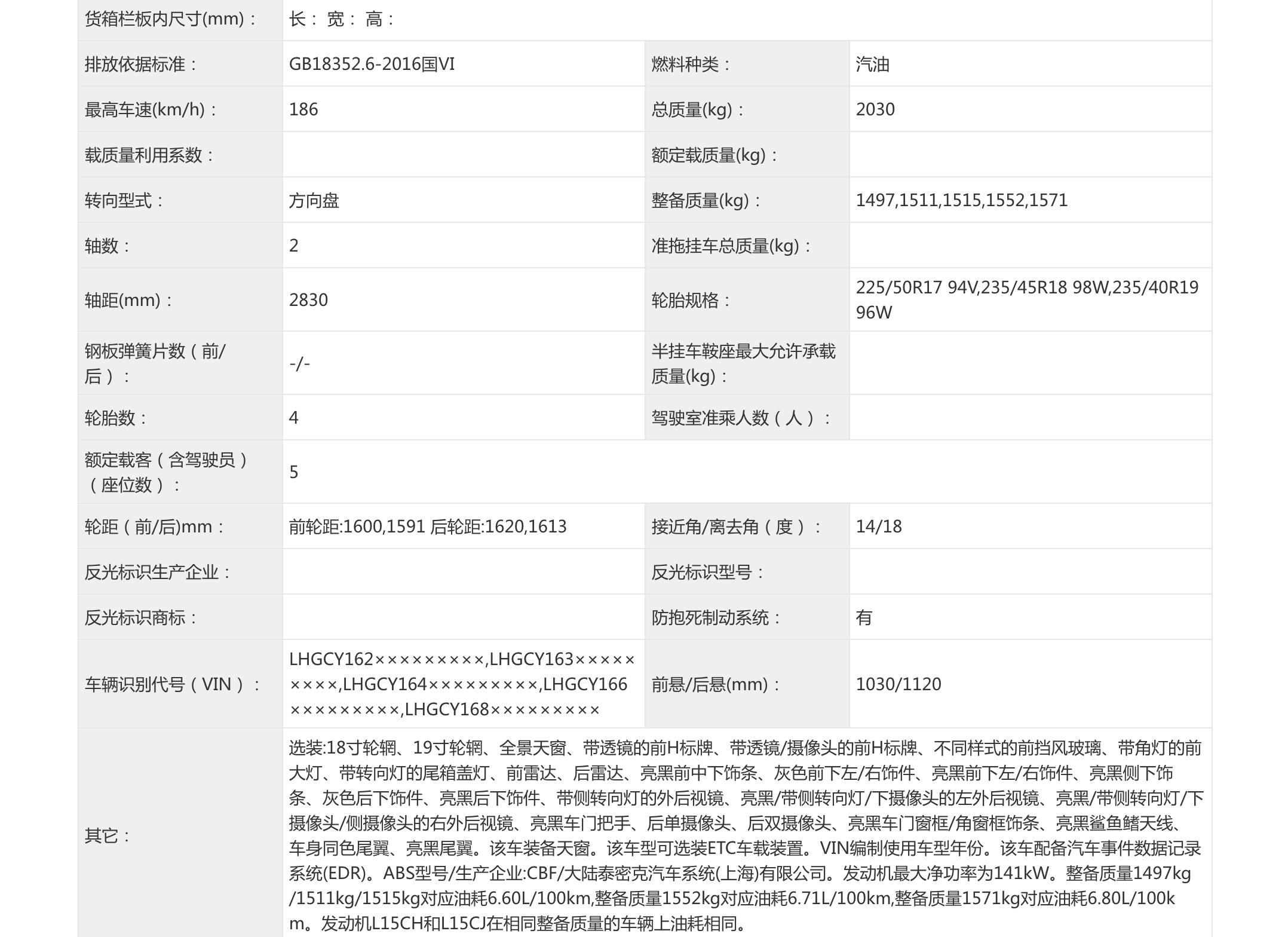Click the 转向型式 label
This screenshot has width=1288, height=937.
coord(124,200)
